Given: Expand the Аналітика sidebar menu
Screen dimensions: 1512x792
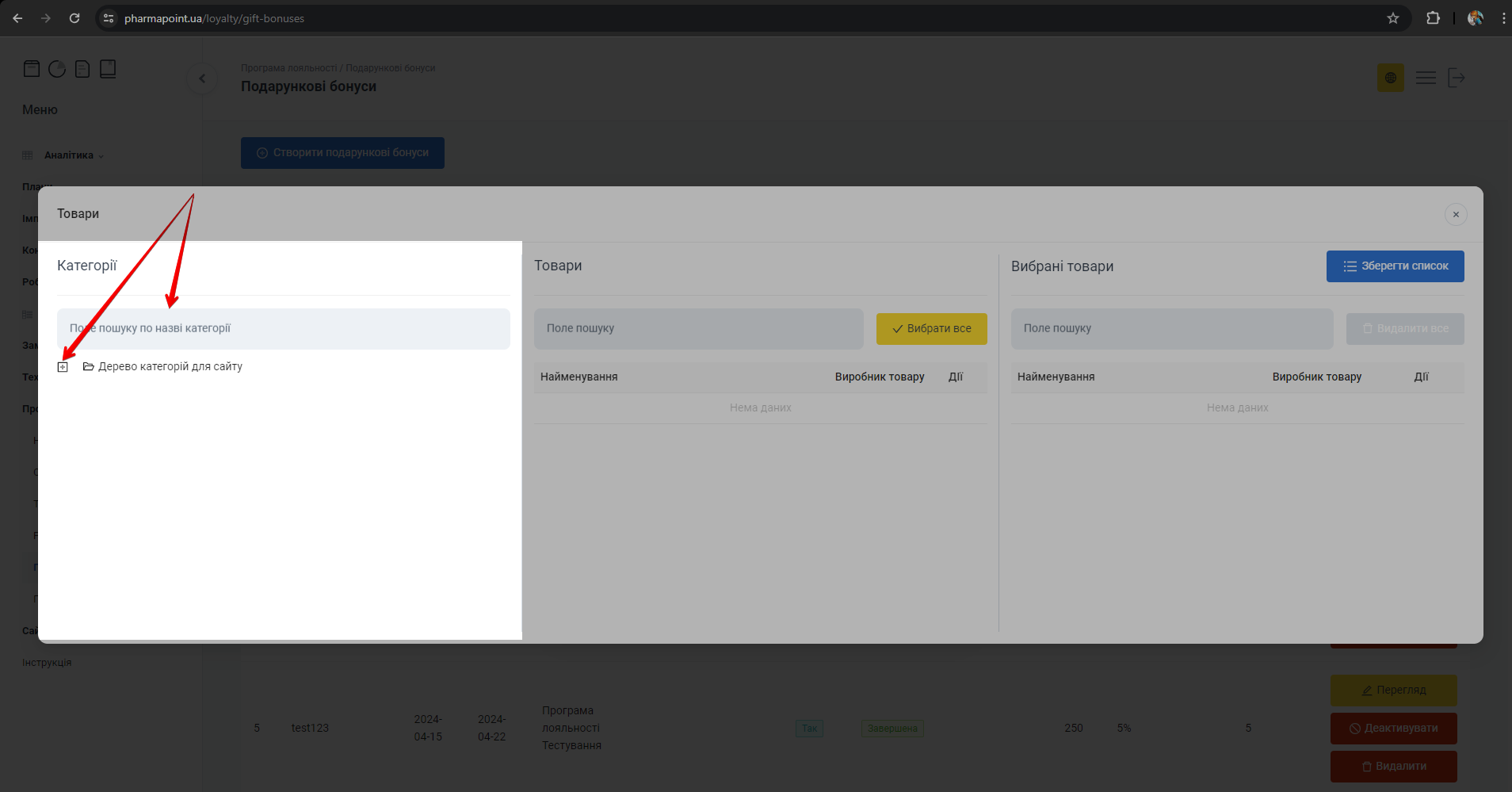Looking at the screenshot, I should tap(73, 155).
